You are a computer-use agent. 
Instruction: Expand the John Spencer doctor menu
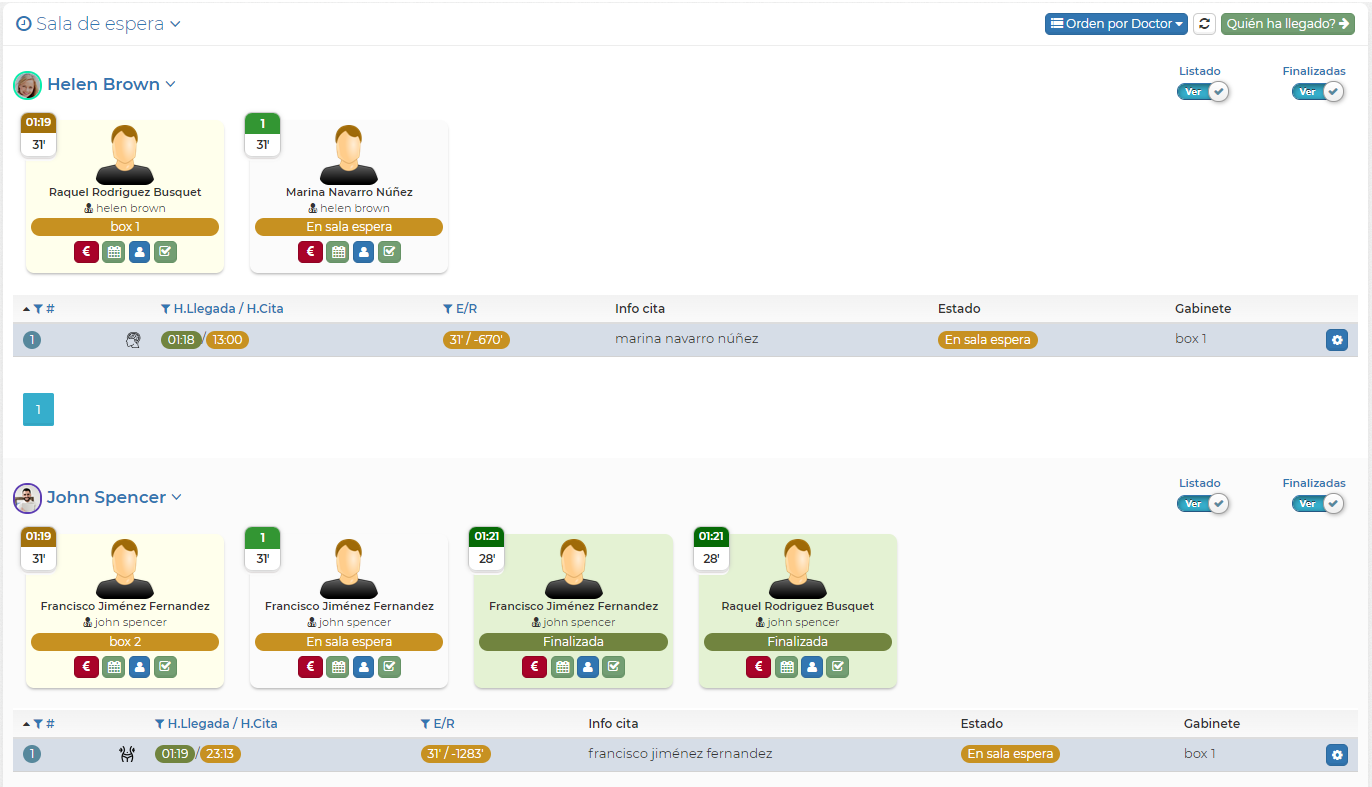click(176, 497)
